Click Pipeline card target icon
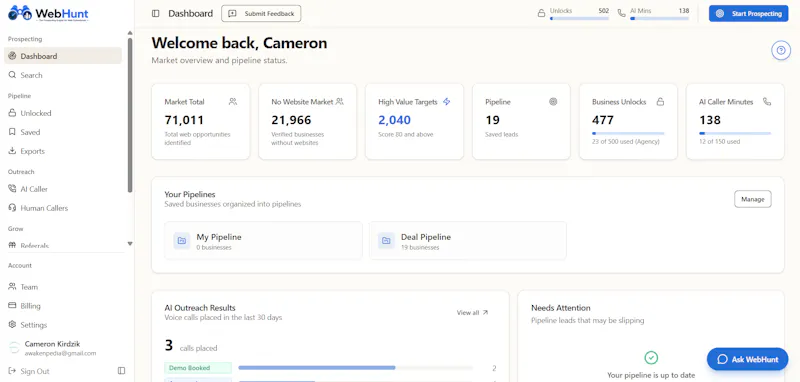This screenshot has width=800, height=382. [553, 101]
